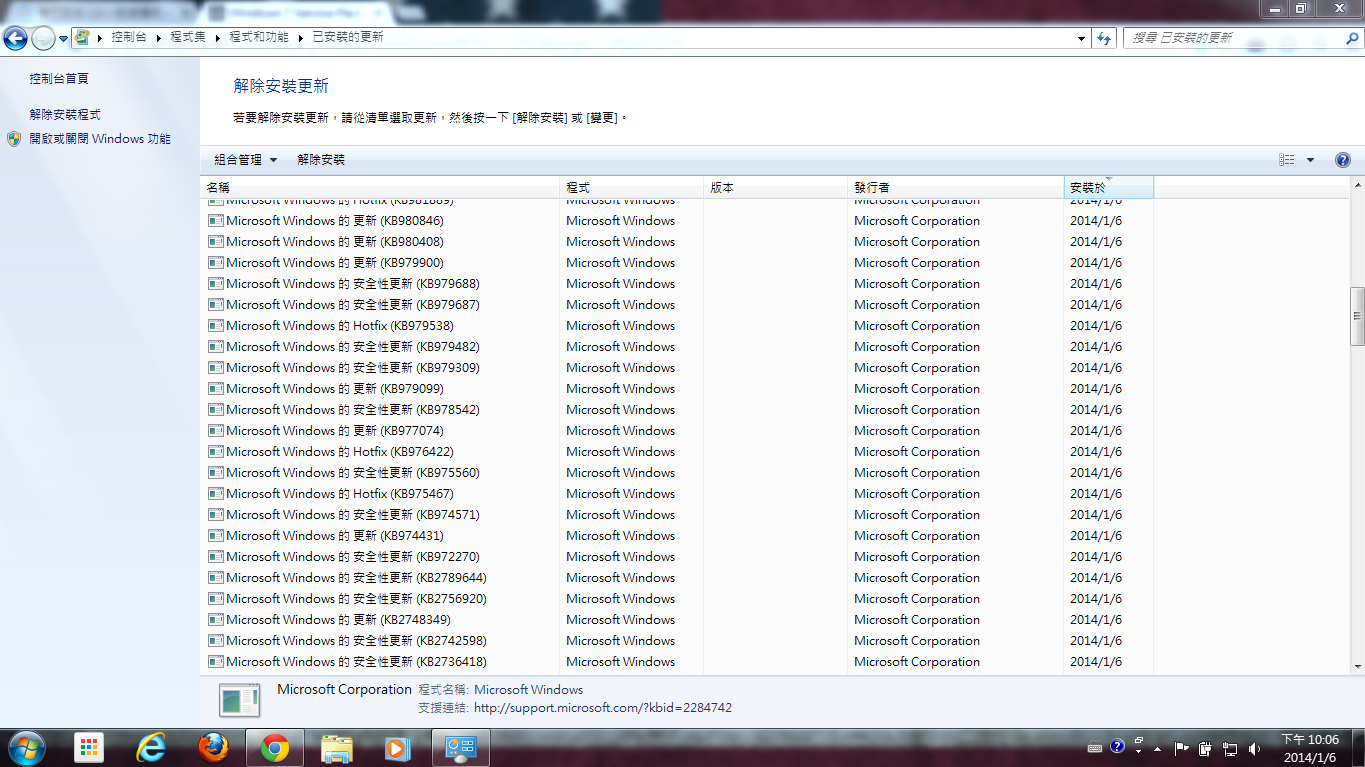Launch Internet Explorer from the taskbar
1365x767 pixels.
tap(151, 748)
